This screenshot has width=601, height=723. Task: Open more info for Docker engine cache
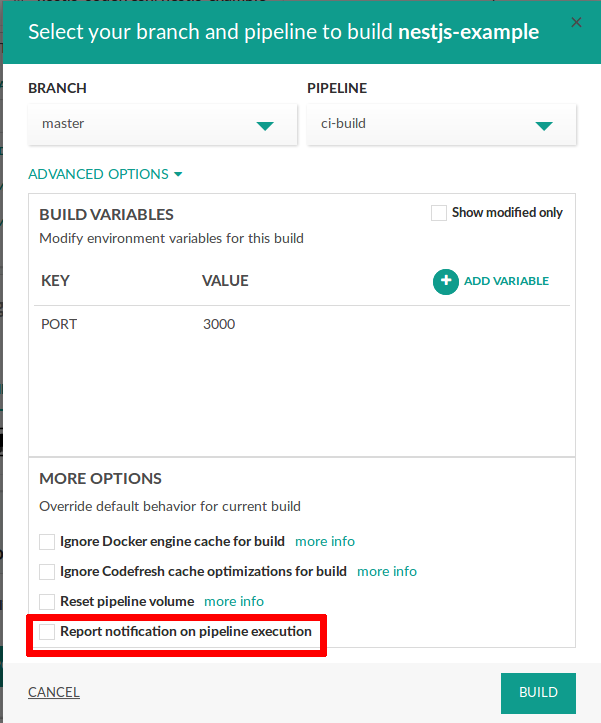coord(325,541)
